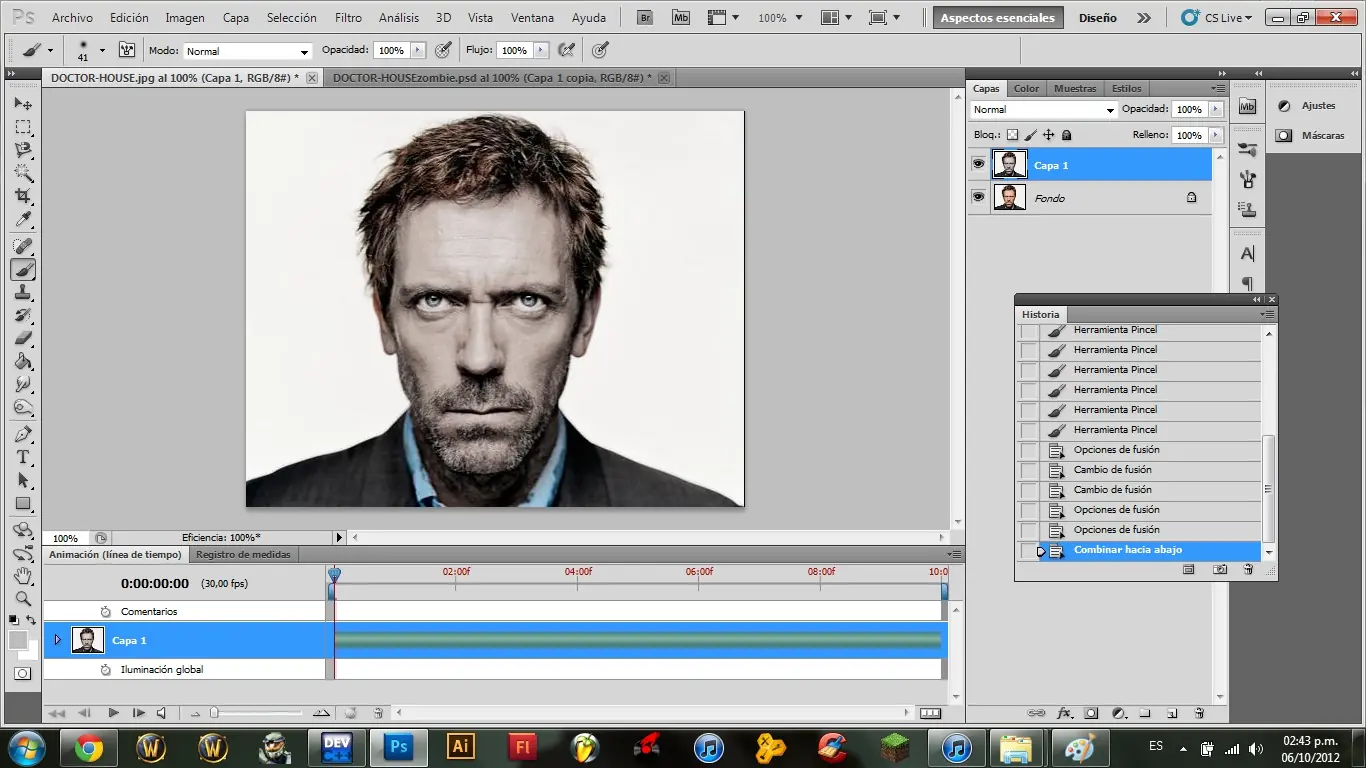This screenshot has width=1366, height=768.
Task: Select the Horizontal Type tool
Action: coord(23,457)
